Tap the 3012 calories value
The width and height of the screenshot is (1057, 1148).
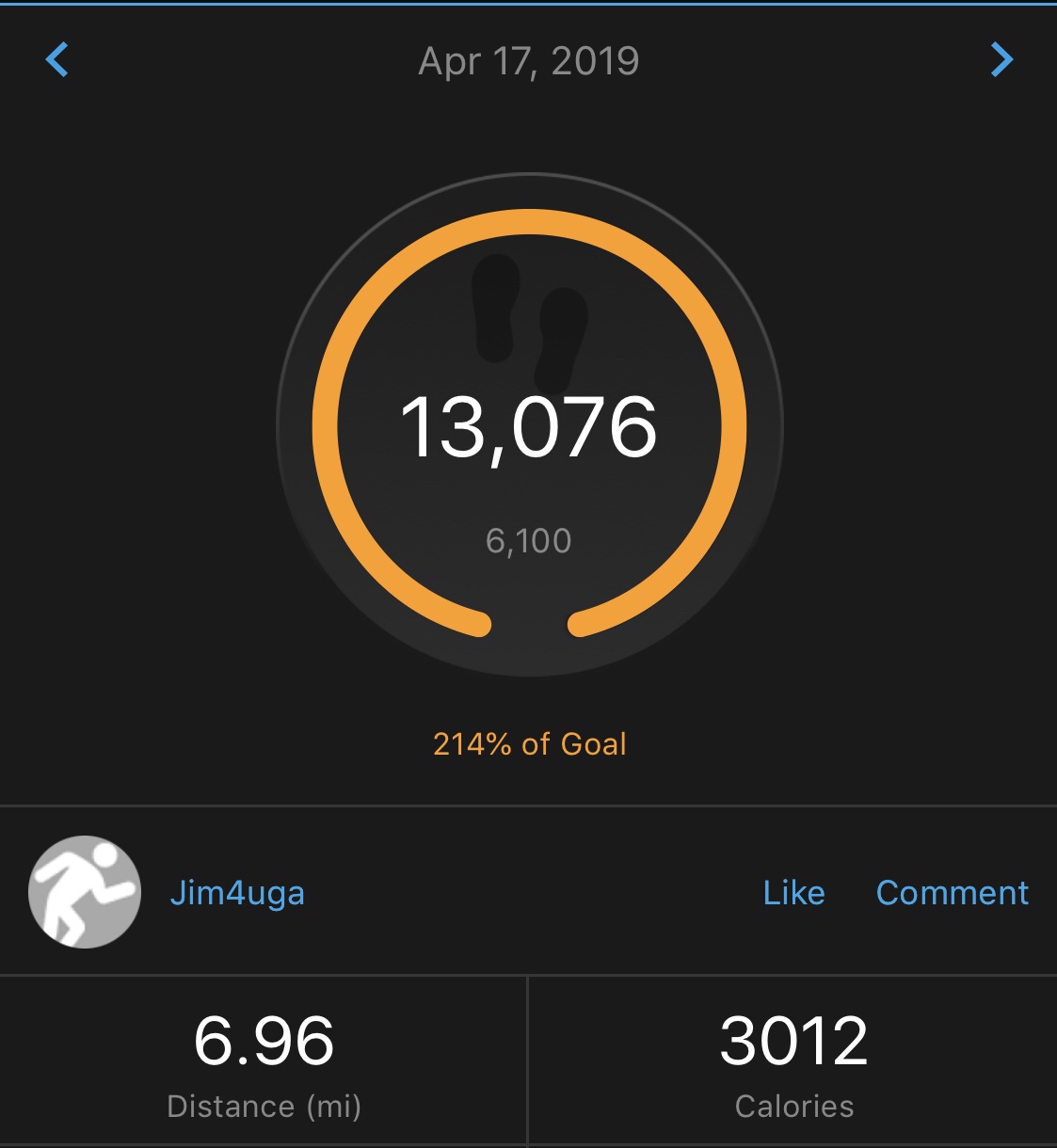(x=793, y=1041)
